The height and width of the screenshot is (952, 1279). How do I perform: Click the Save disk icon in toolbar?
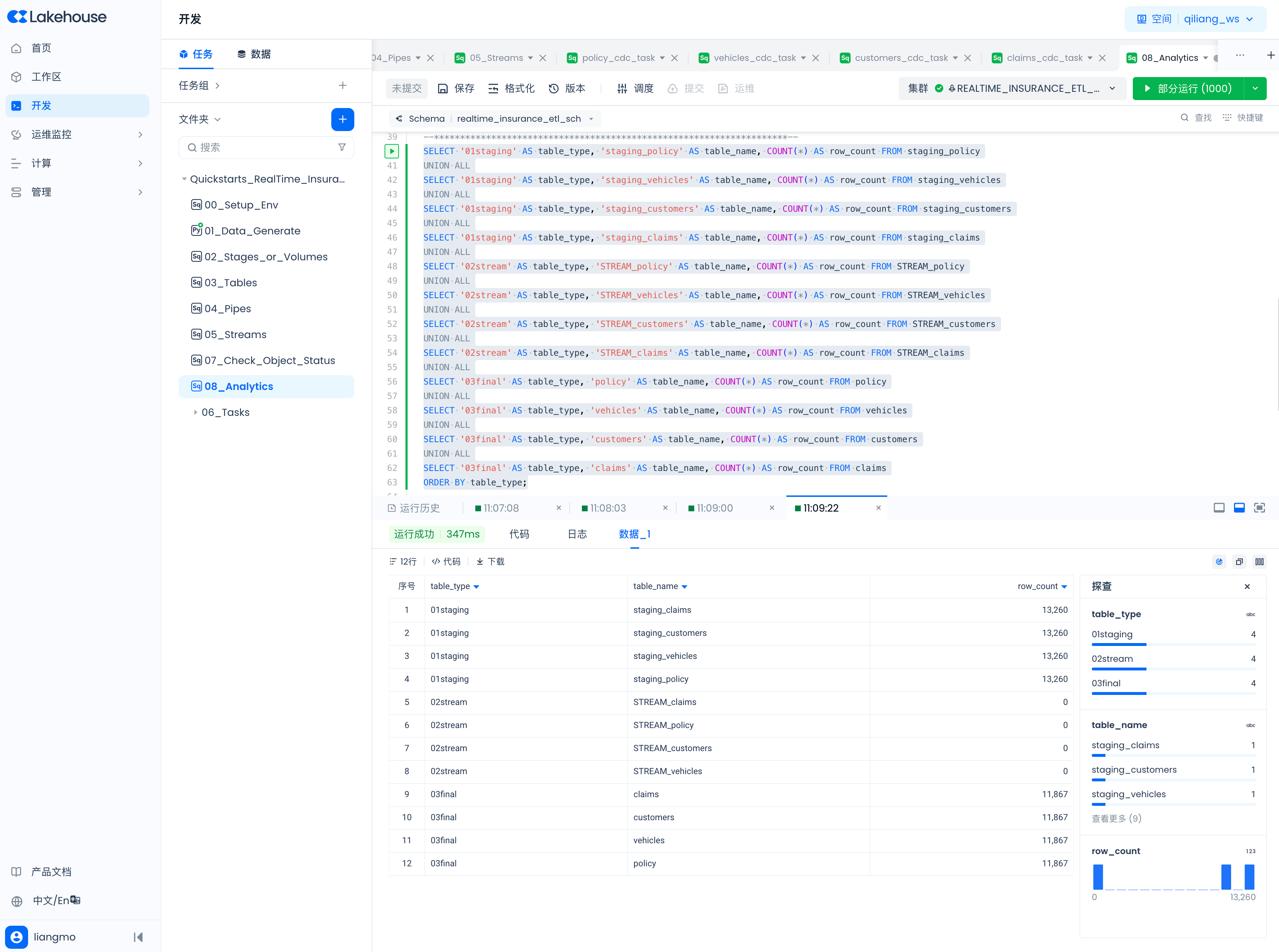tap(443, 88)
